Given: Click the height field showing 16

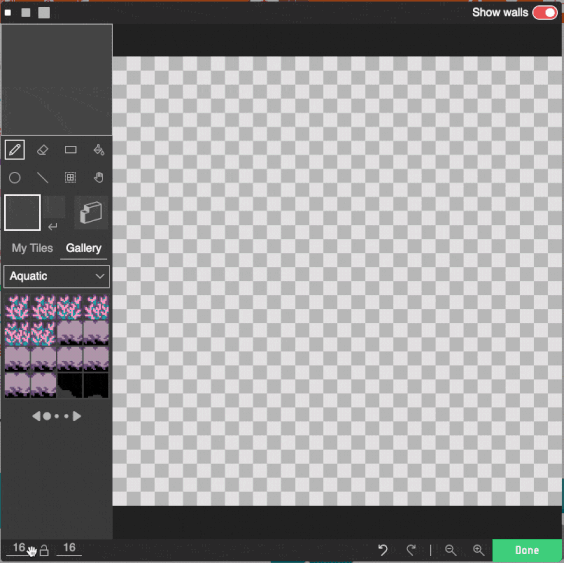Looking at the screenshot, I should (x=69, y=548).
